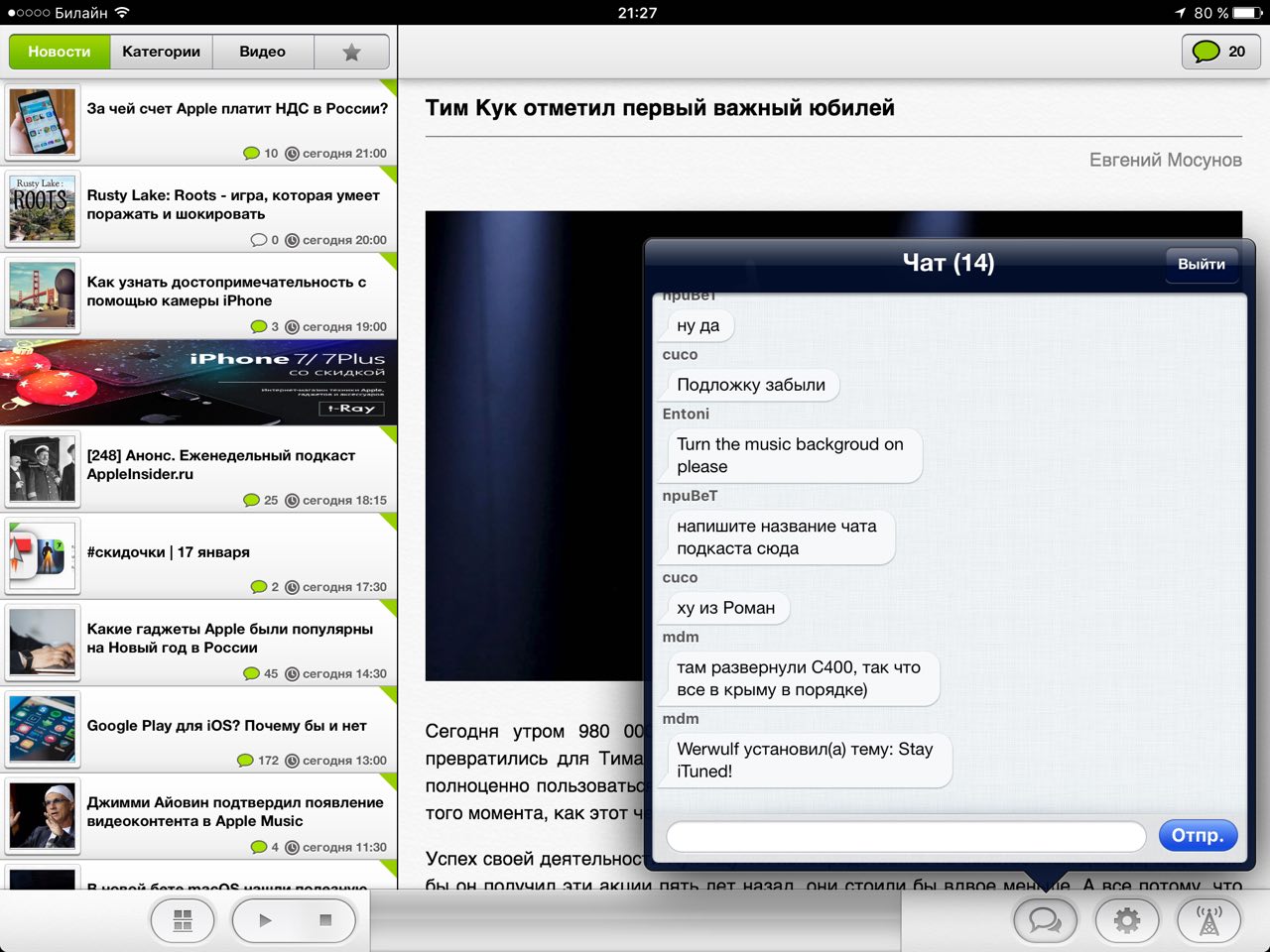1270x952 pixels.
Task: Tap thumbnail of the НДС в России article
Action: [42, 123]
